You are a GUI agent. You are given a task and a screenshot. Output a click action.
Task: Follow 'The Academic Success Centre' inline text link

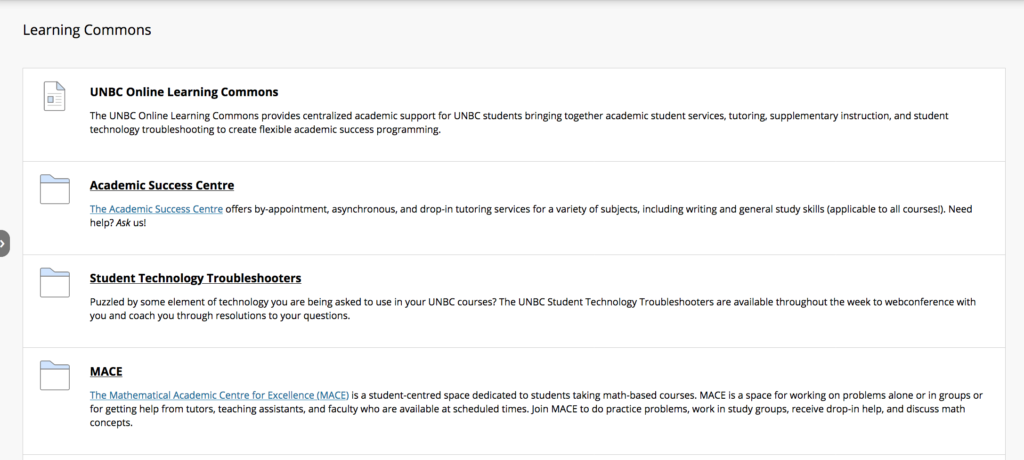point(156,209)
